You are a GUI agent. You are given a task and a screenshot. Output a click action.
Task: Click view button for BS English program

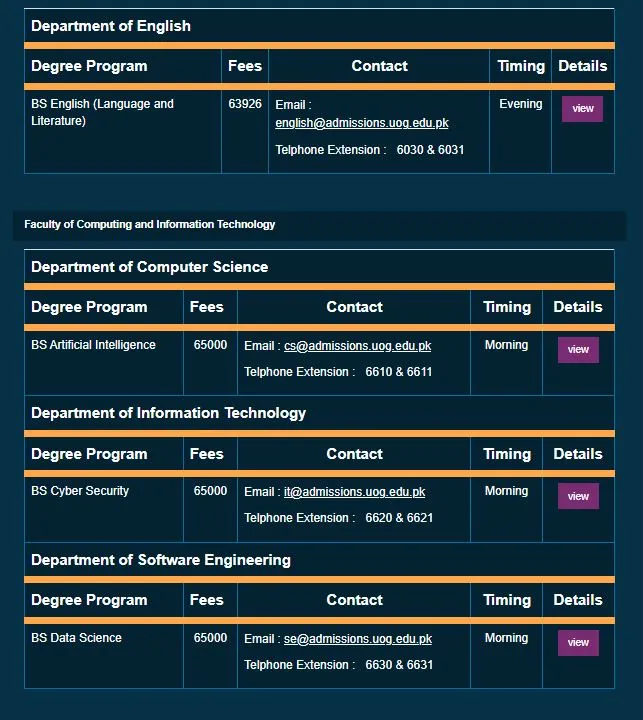pyautogui.click(x=582, y=109)
